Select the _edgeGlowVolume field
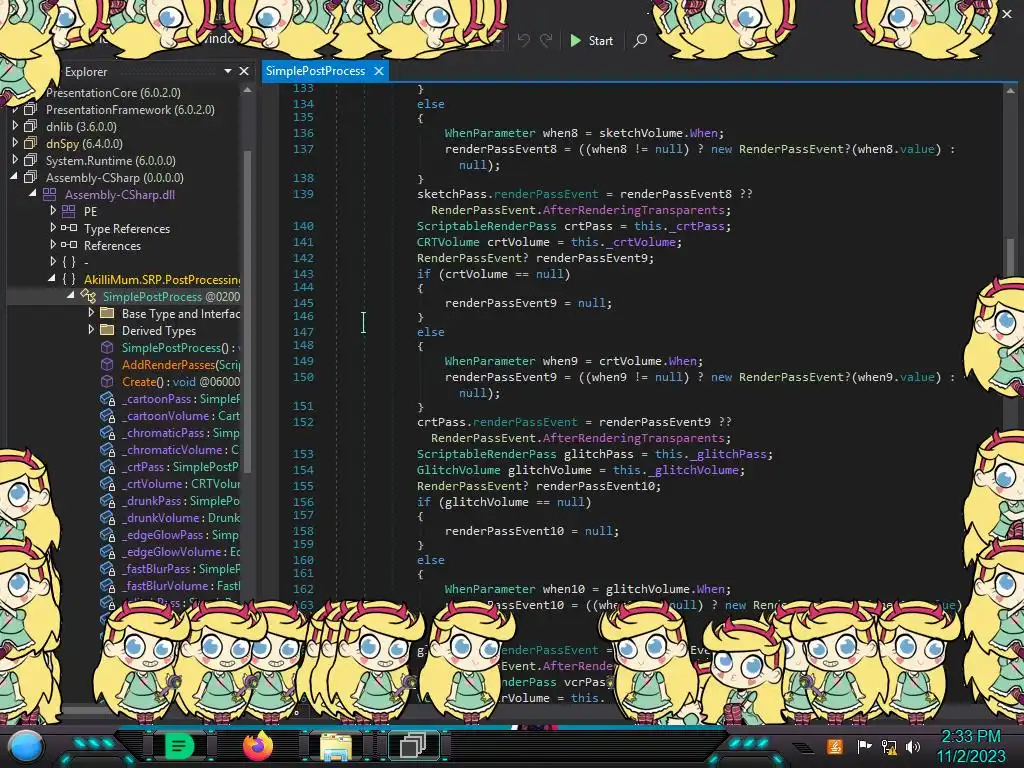 (181, 551)
